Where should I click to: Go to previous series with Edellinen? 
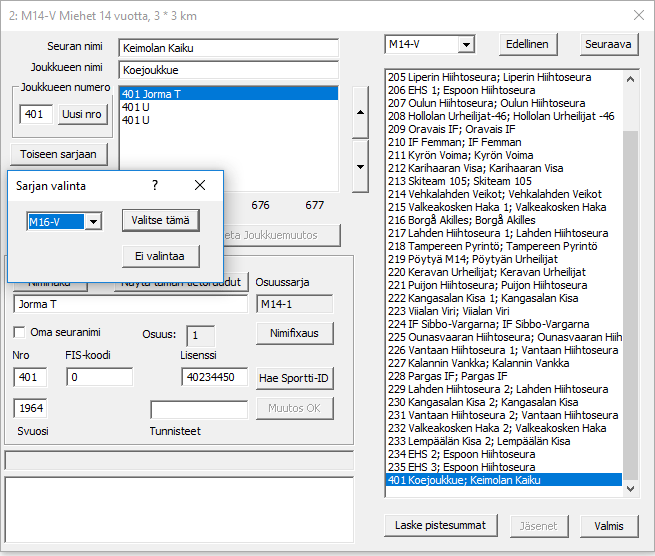coord(527,45)
